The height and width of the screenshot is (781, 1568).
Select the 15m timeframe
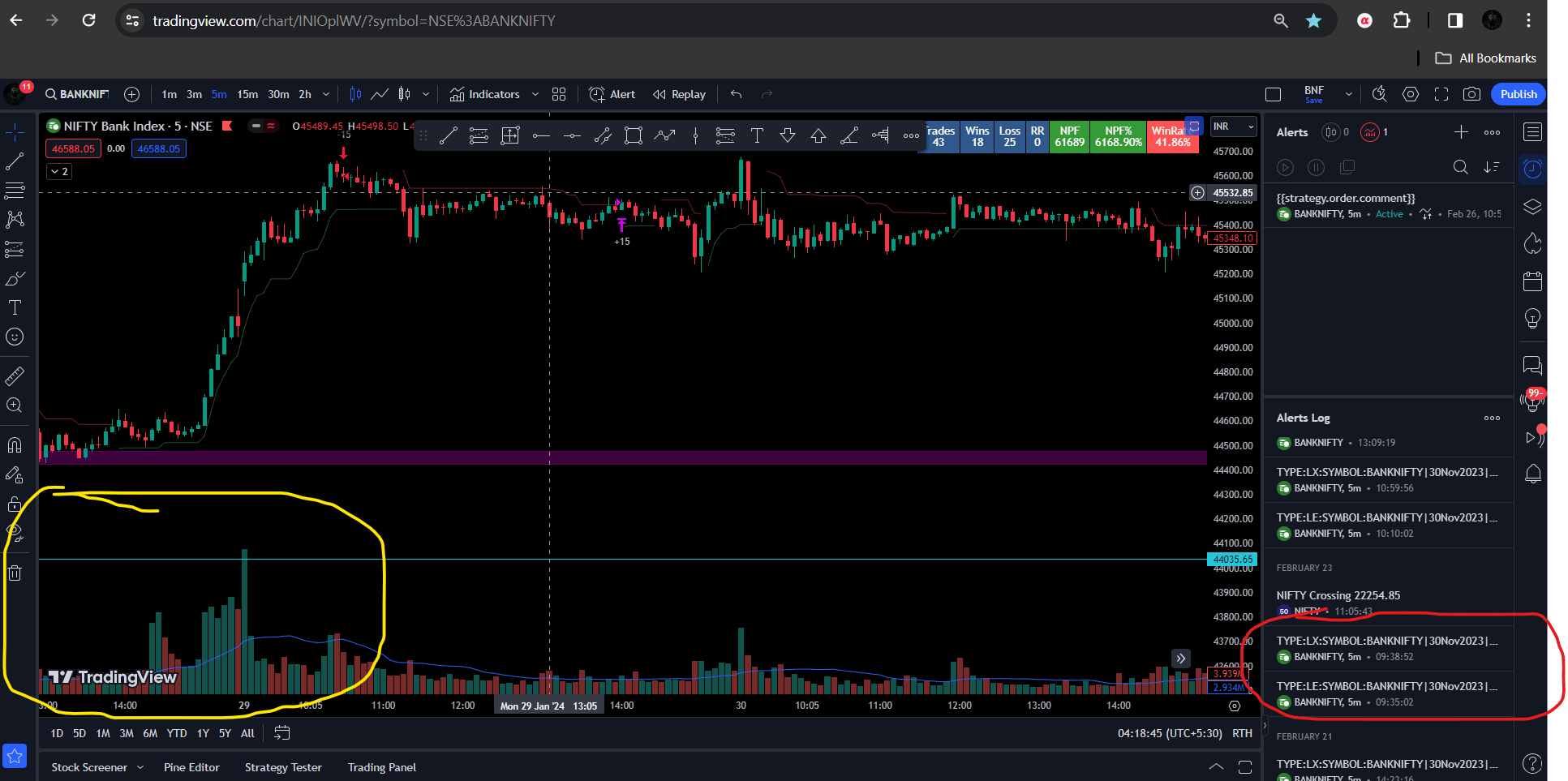click(x=247, y=94)
